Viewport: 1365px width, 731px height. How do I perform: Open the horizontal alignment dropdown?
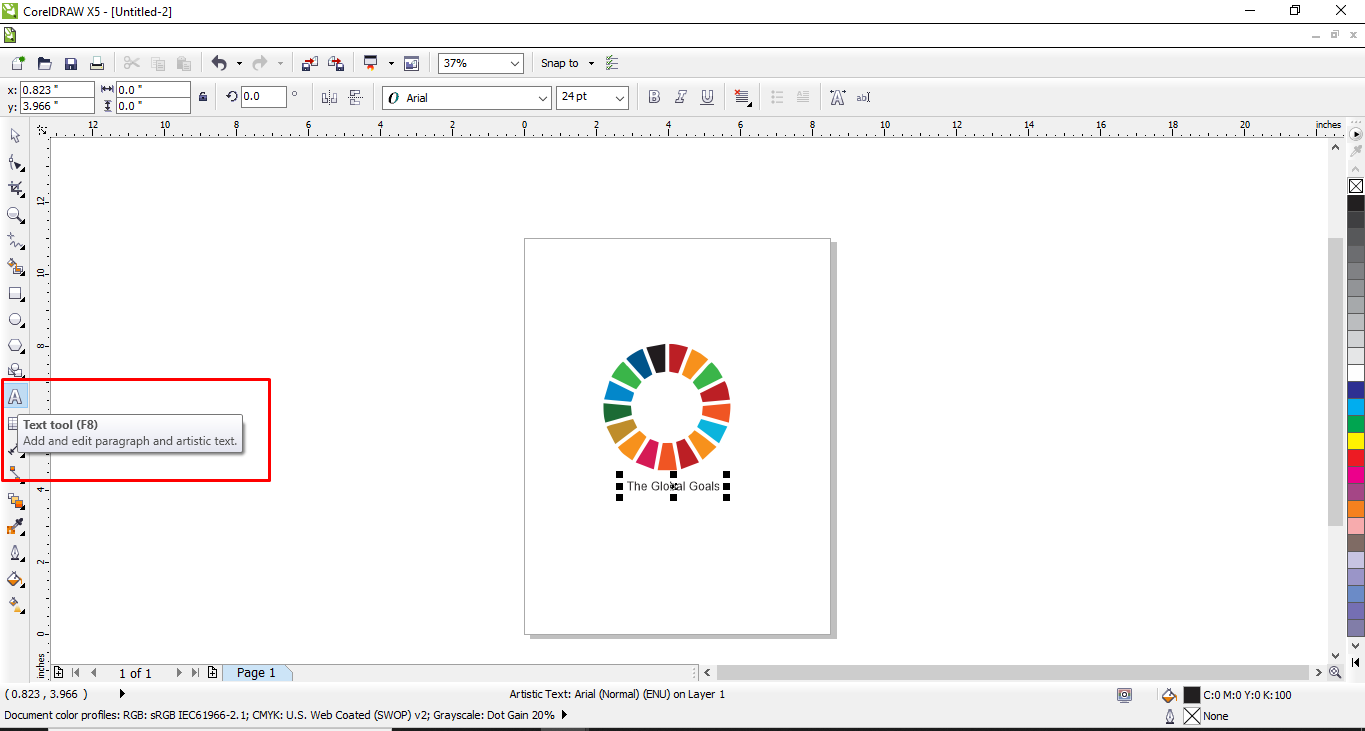point(742,97)
